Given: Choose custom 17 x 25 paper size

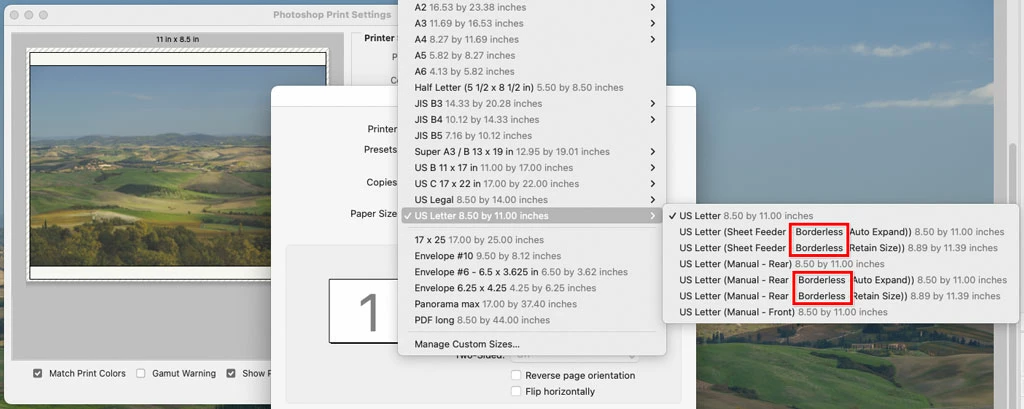Looking at the screenshot, I should click(x=532, y=240).
